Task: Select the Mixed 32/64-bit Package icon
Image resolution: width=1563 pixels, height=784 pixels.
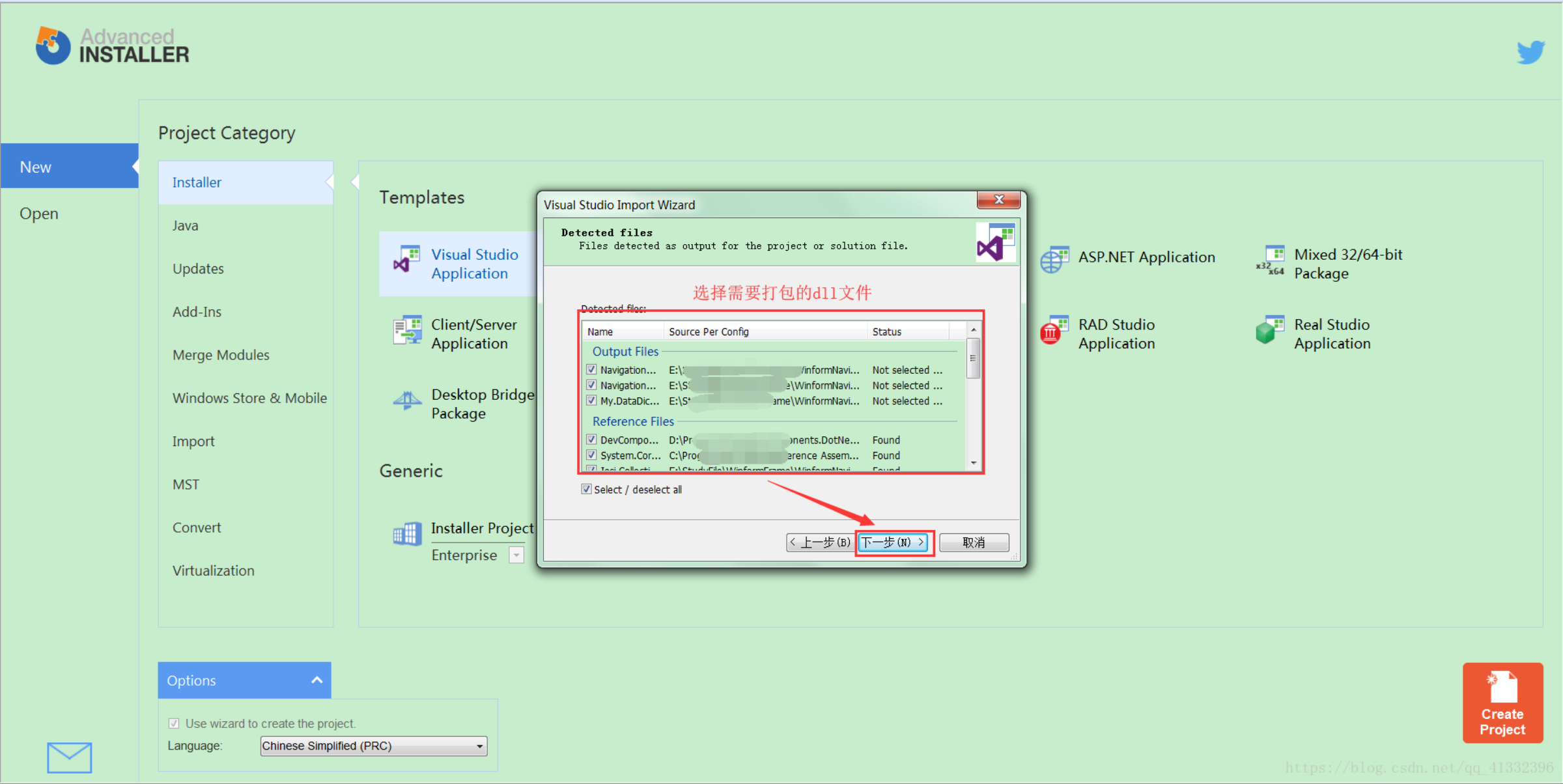Action: pos(1271,260)
